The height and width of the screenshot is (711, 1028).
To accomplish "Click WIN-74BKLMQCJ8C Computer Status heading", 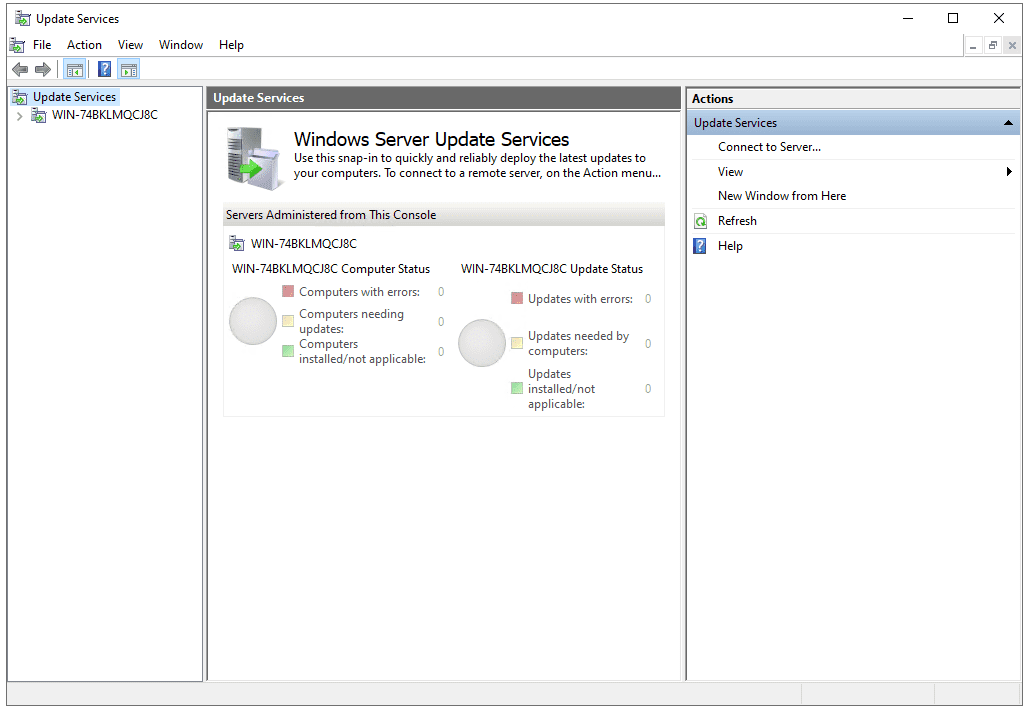I will (331, 269).
